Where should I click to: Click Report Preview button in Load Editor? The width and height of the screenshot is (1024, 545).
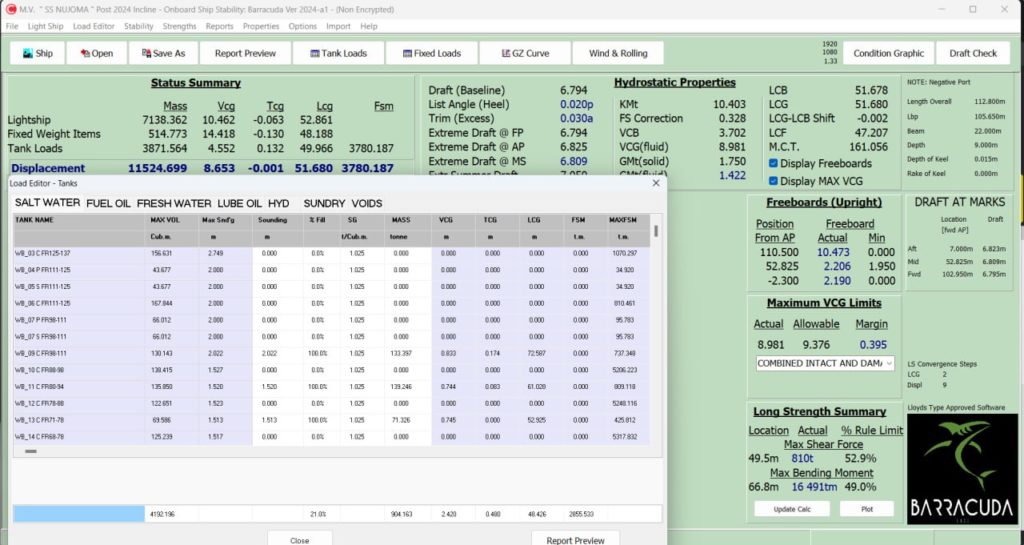[x=575, y=540]
